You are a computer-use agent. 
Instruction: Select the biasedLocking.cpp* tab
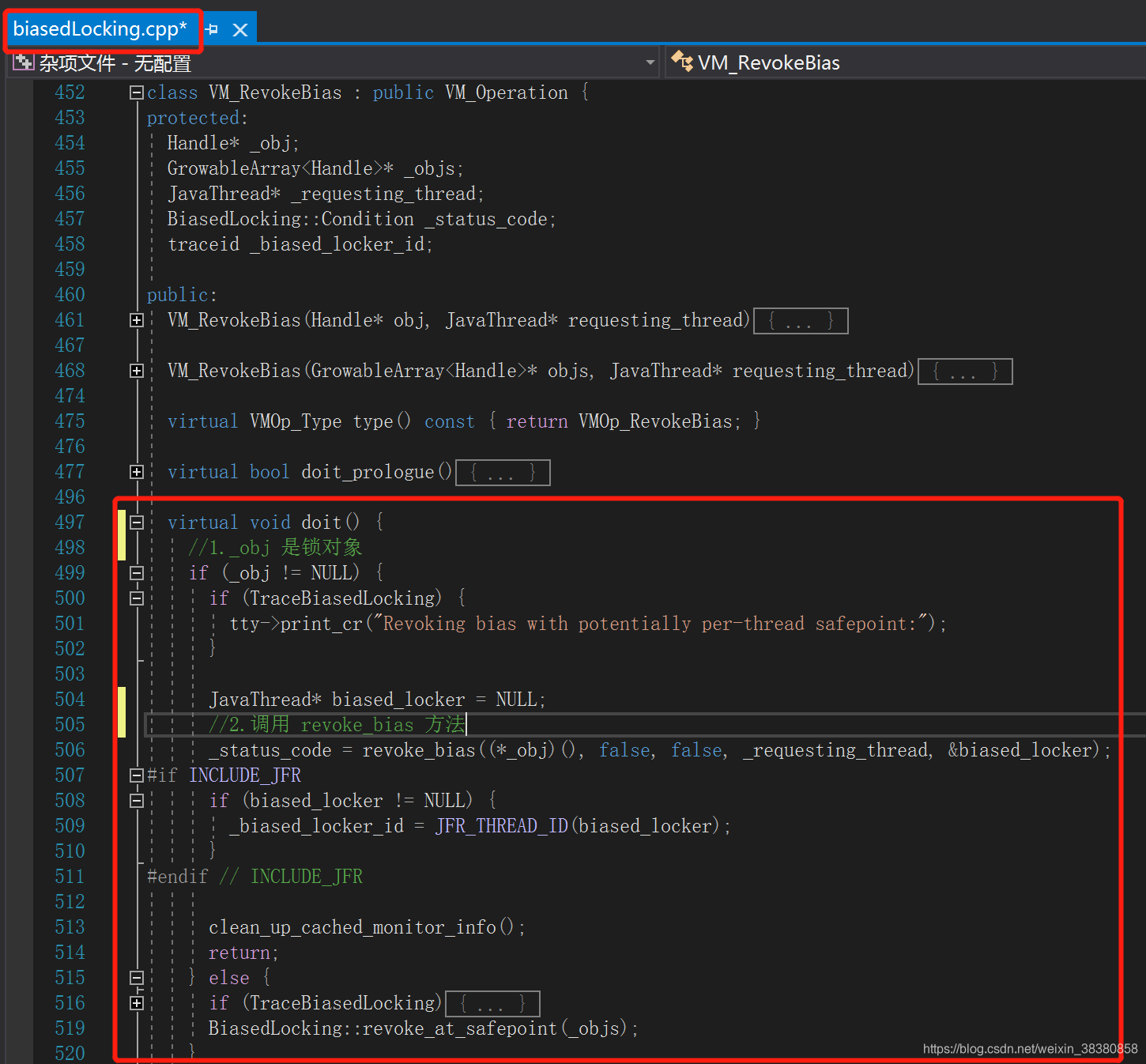(100, 29)
